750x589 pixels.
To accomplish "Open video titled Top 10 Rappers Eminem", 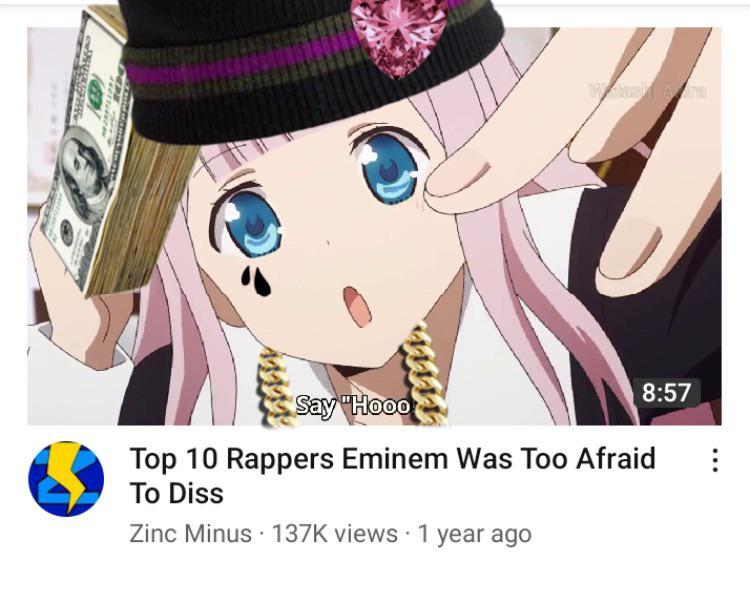I will tap(392, 476).
